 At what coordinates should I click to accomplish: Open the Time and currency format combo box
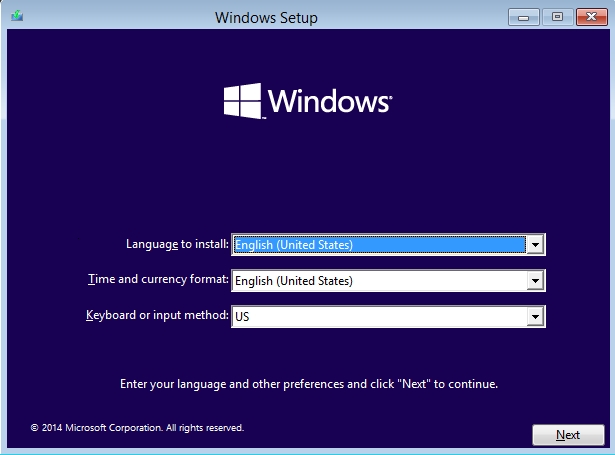point(388,281)
